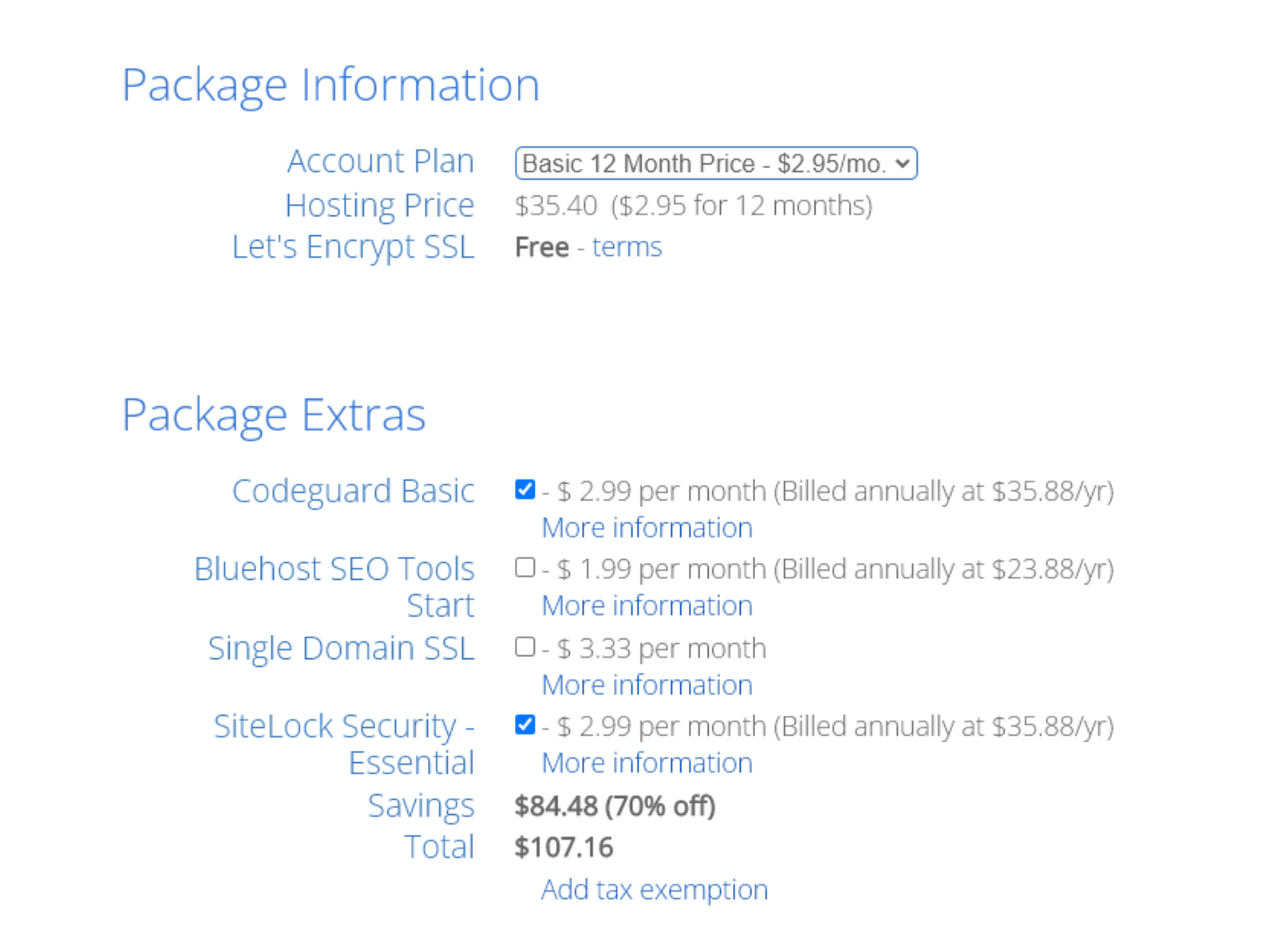This screenshot has width=1287, height=952.
Task: Click the Total amount of $107.16
Action: [x=564, y=847]
